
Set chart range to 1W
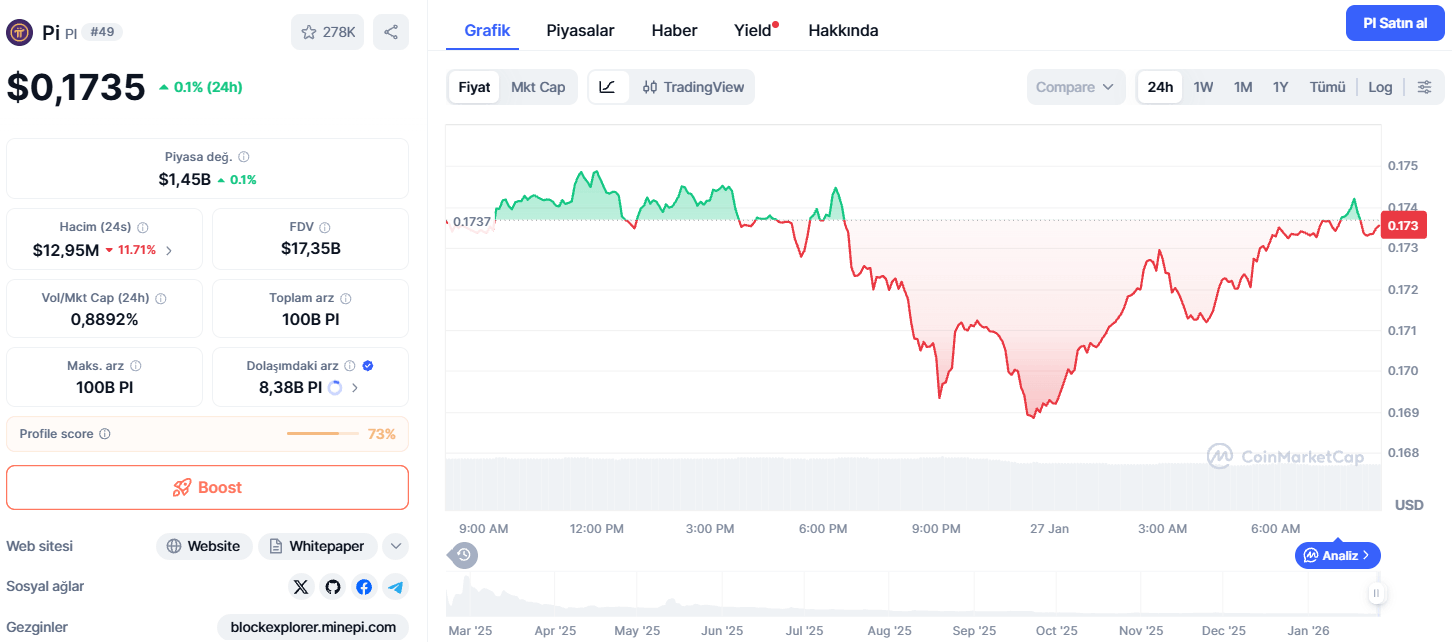tap(1203, 87)
